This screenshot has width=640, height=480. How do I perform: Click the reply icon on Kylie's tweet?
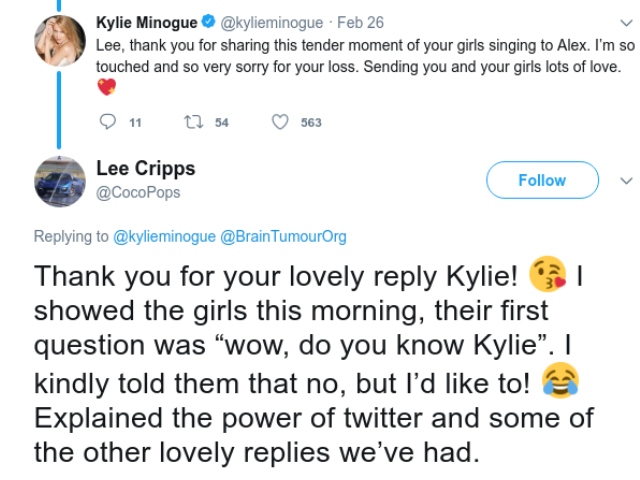110,122
